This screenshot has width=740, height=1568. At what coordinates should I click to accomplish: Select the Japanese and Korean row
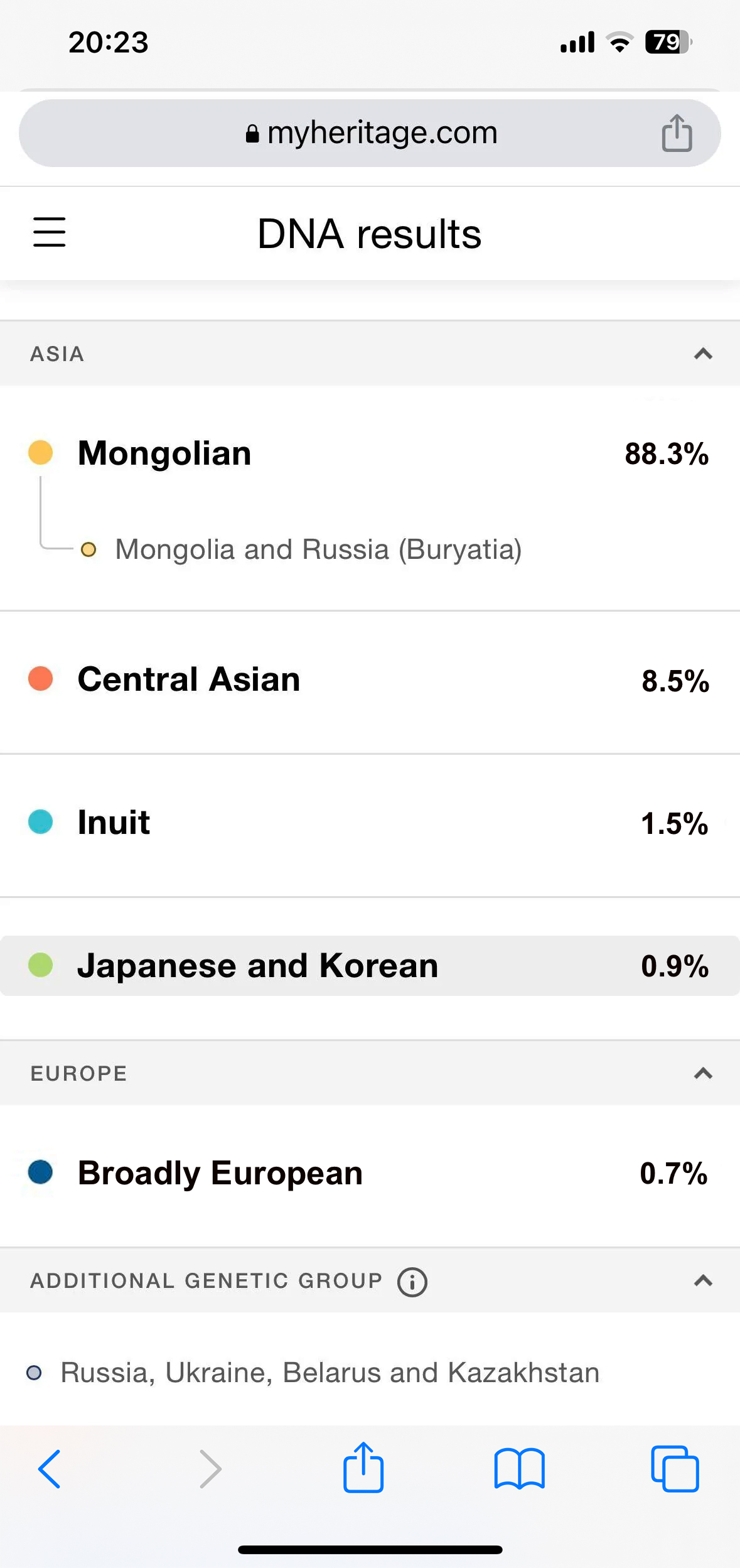[x=370, y=966]
